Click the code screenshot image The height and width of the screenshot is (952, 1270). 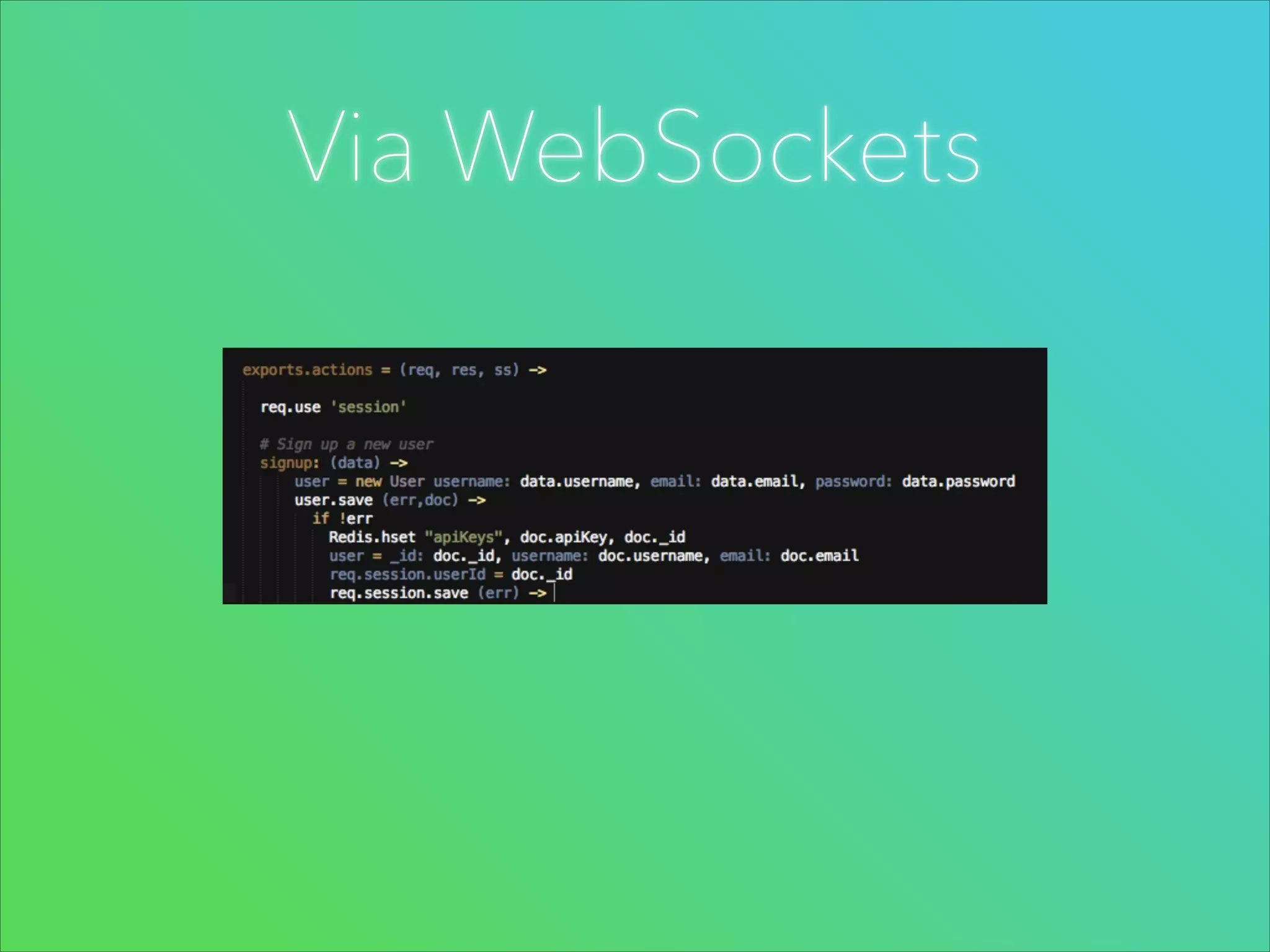635,476
